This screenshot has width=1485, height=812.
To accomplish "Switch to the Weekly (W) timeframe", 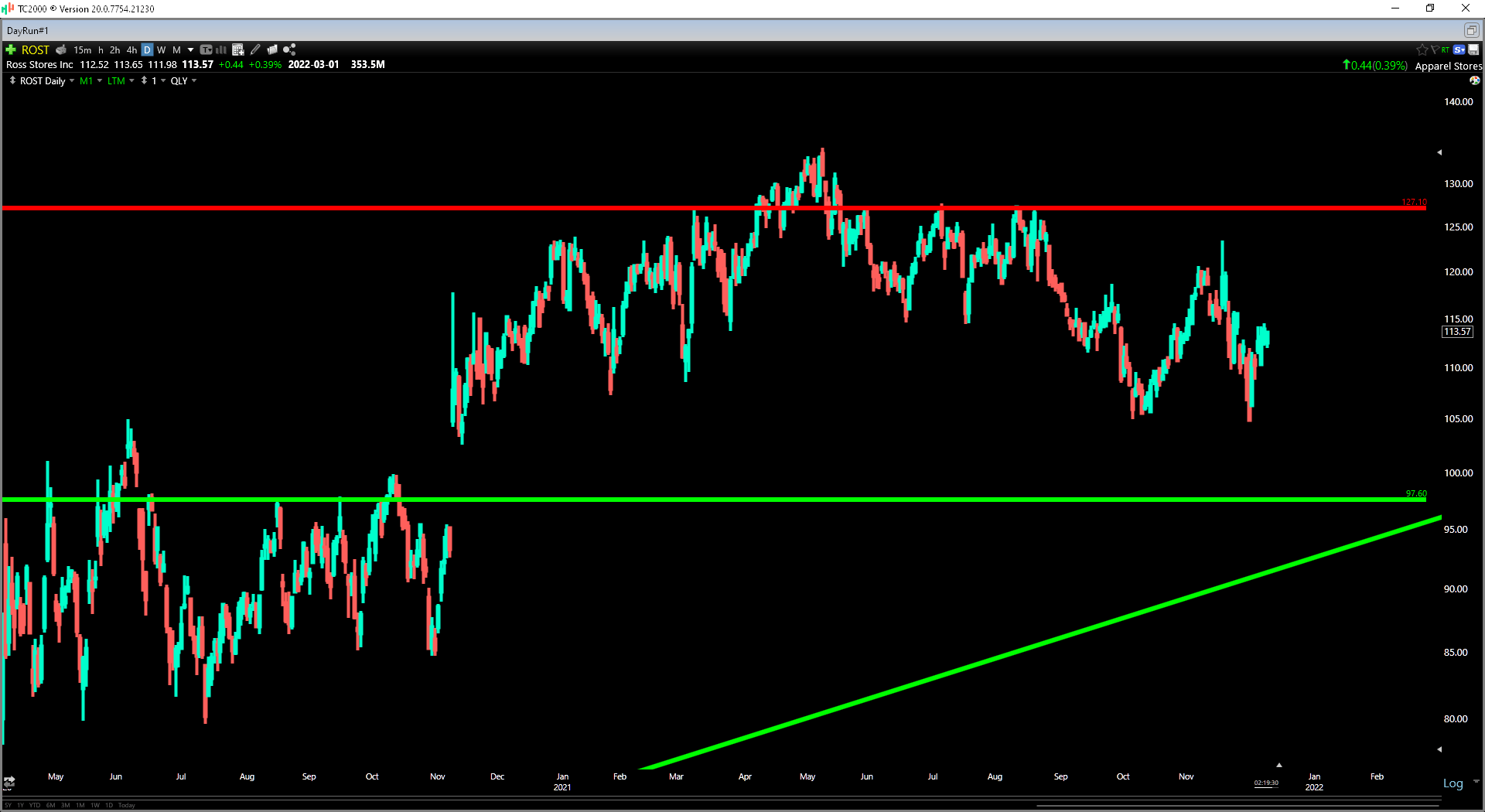I will 162,49.
